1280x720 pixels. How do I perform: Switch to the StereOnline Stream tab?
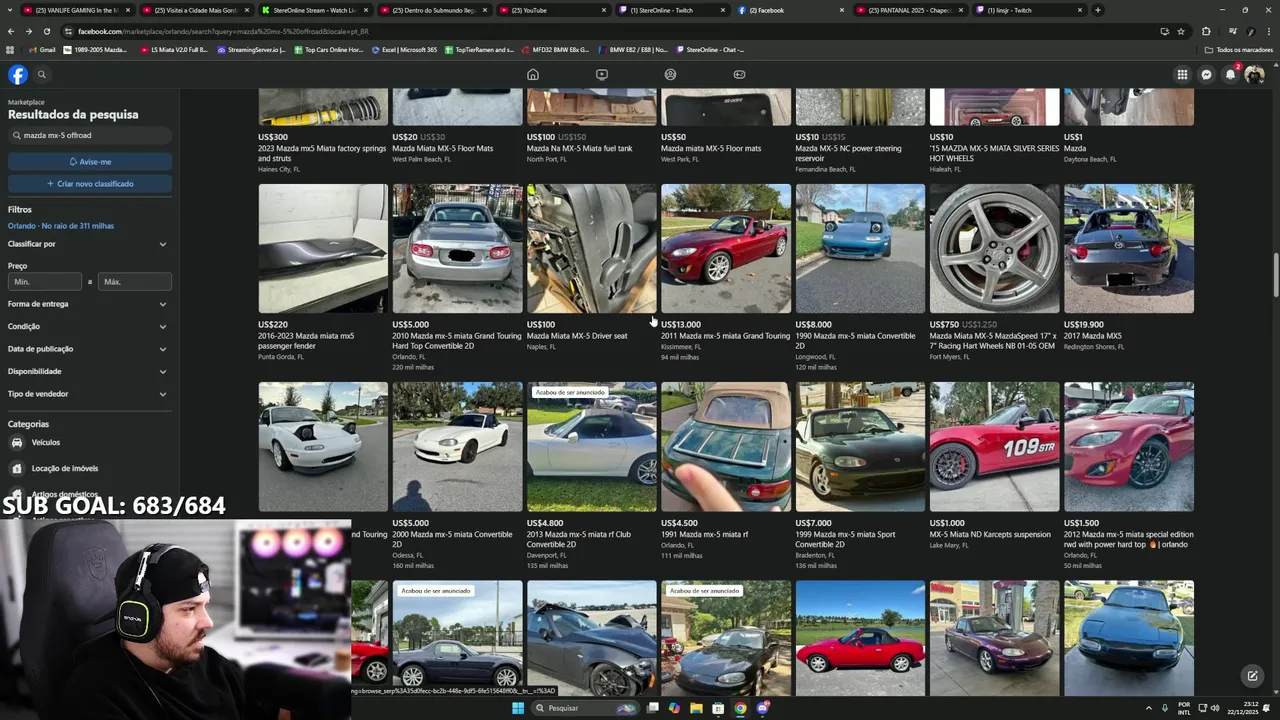tap(315, 10)
